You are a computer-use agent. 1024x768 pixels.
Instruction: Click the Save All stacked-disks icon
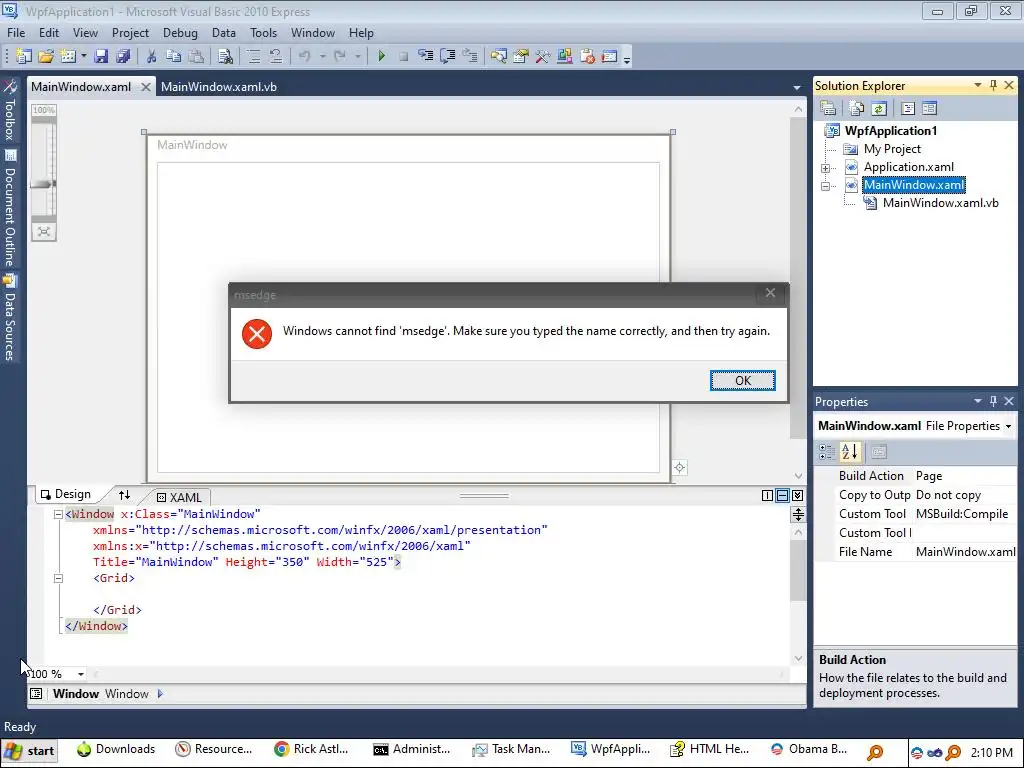[123, 56]
